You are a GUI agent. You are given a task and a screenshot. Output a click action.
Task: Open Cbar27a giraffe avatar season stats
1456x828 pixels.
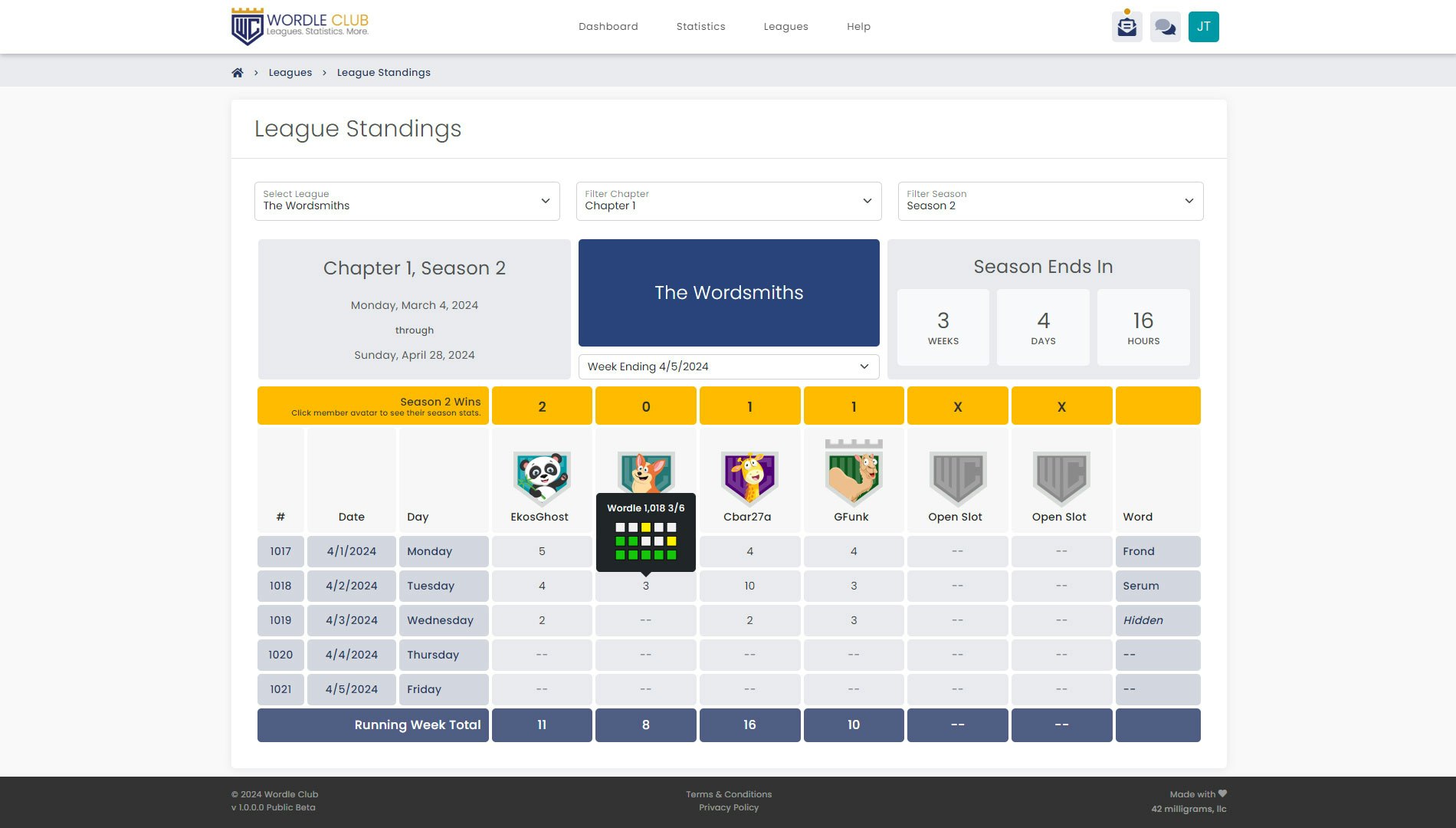pos(749,479)
